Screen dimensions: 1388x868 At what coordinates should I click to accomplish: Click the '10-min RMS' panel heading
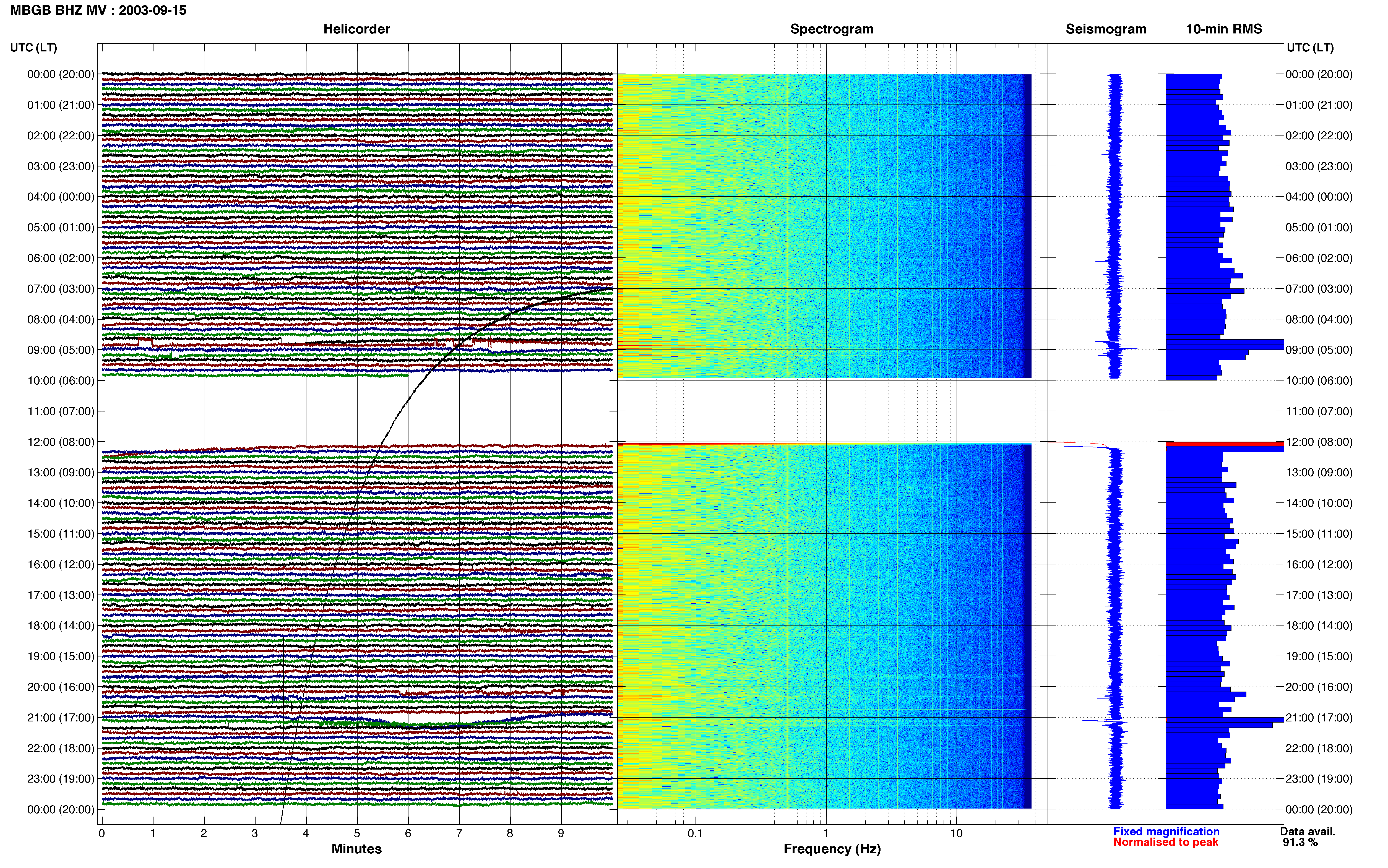coord(1224,29)
